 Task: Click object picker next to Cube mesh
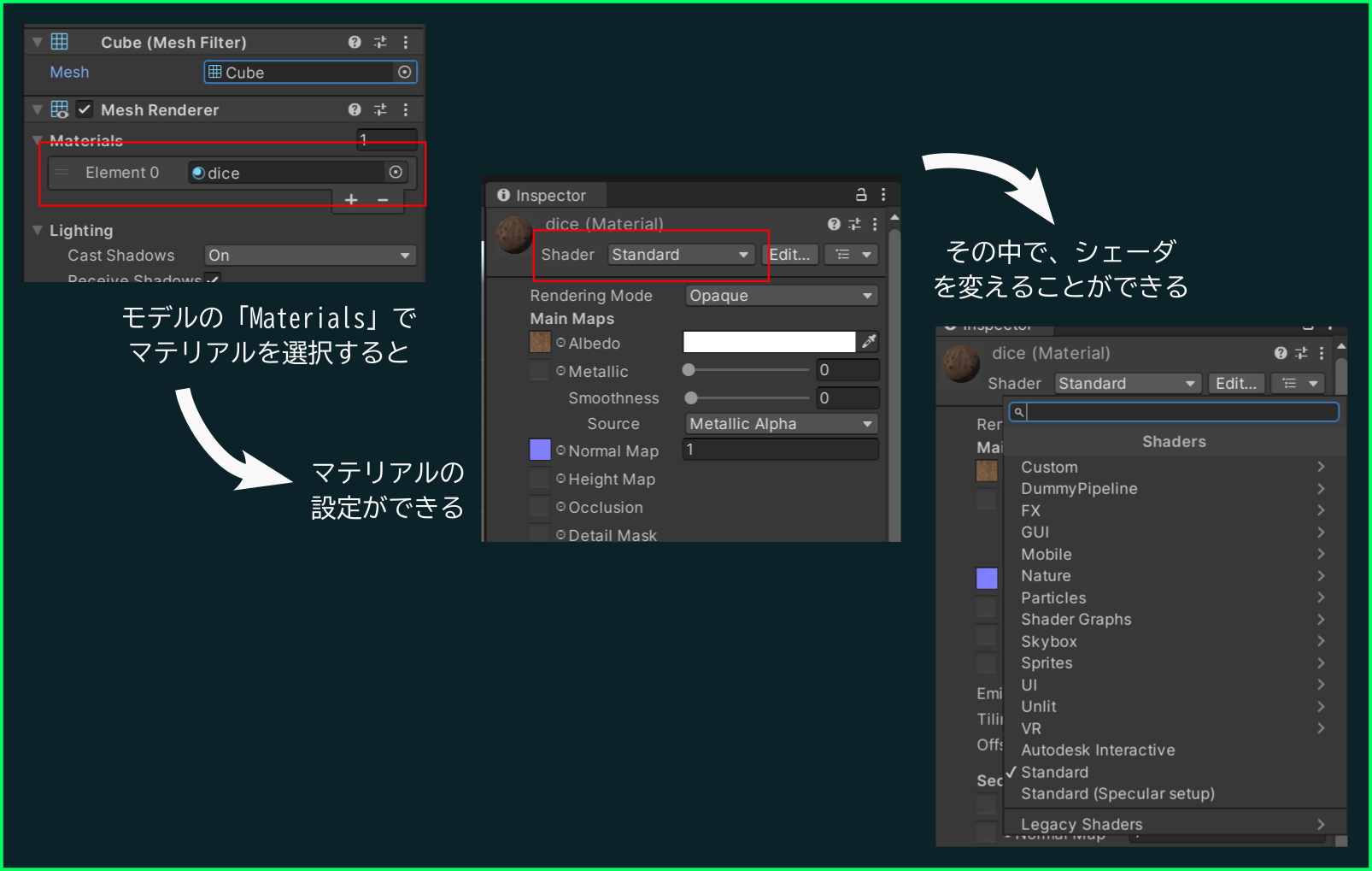405,73
